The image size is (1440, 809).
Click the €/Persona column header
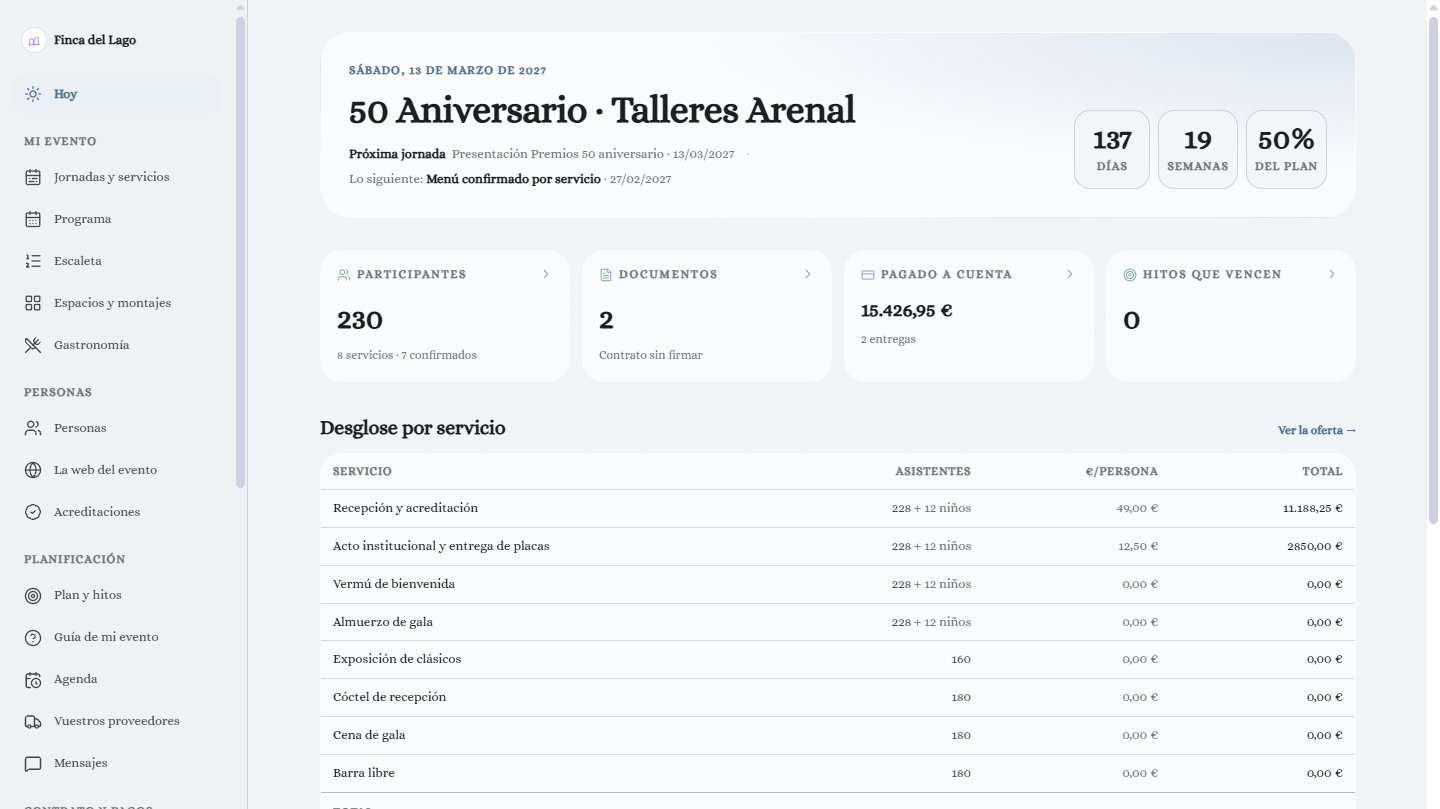1121,471
